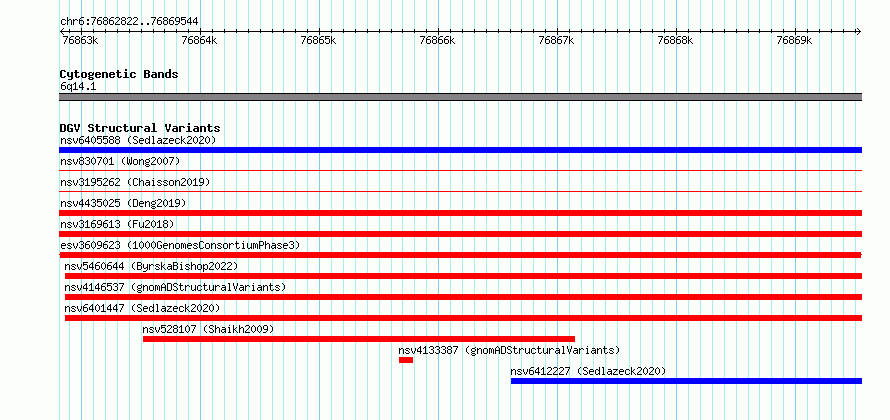Select the blue bar for nsv6405588
The width and height of the screenshot is (890, 420).
coord(460,150)
